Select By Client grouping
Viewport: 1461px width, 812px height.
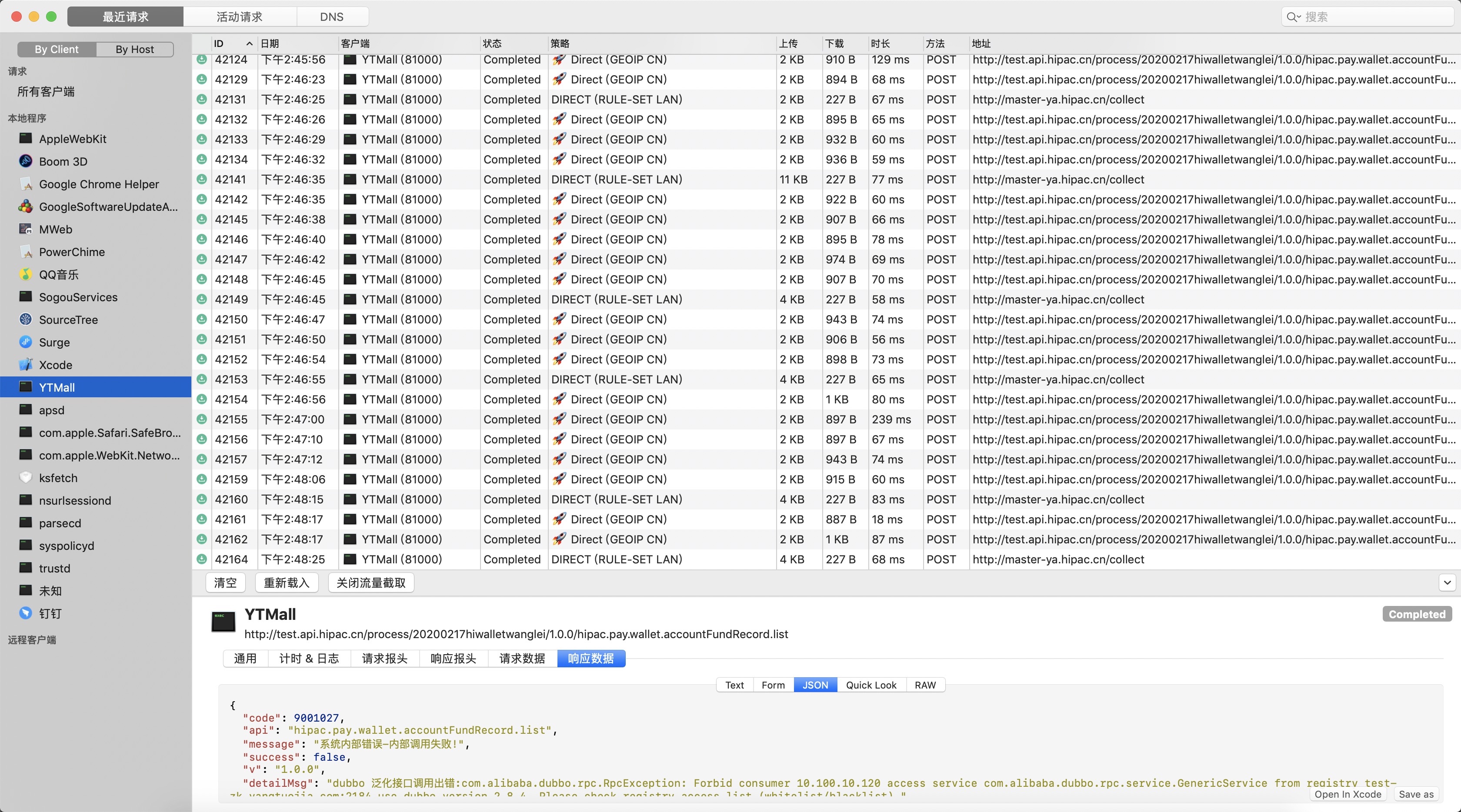(x=57, y=49)
